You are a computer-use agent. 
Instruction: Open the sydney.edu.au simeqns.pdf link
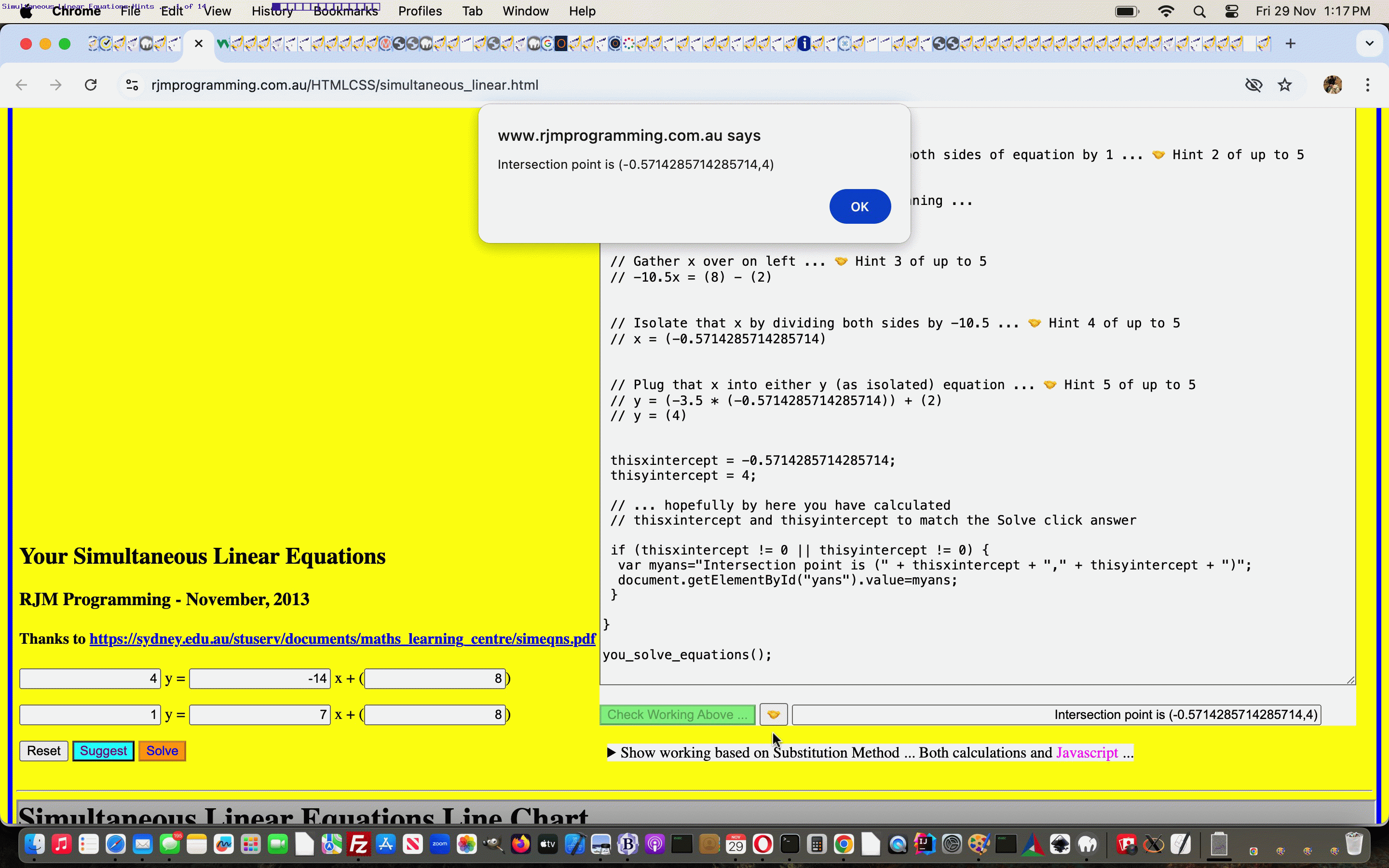(342, 639)
